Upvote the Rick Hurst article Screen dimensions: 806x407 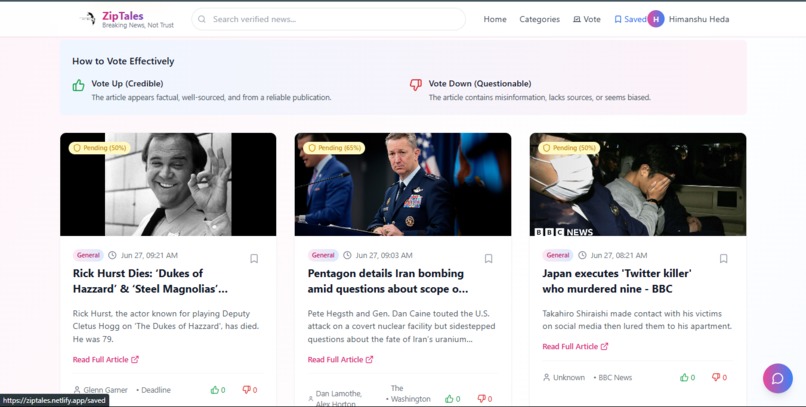(218, 390)
